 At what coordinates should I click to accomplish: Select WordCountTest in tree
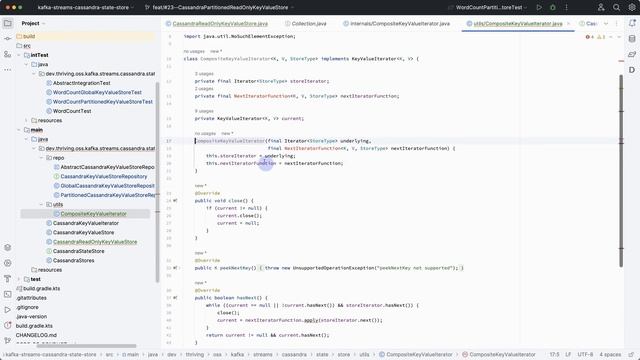click(72, 111)
